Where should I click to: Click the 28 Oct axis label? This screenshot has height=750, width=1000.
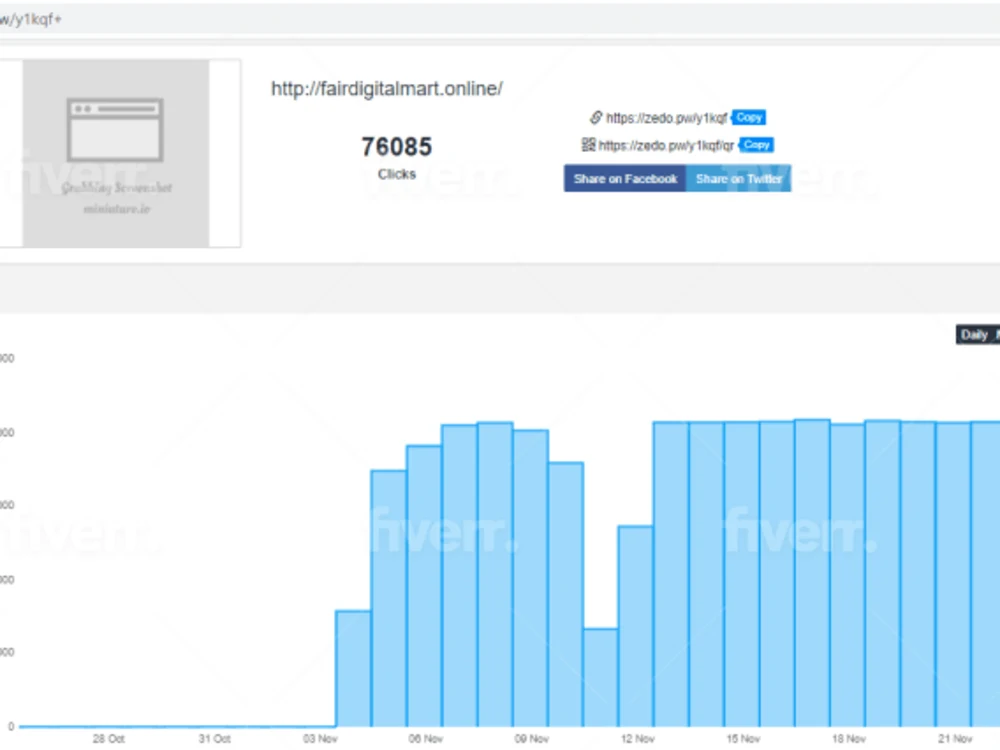point(108,739)
